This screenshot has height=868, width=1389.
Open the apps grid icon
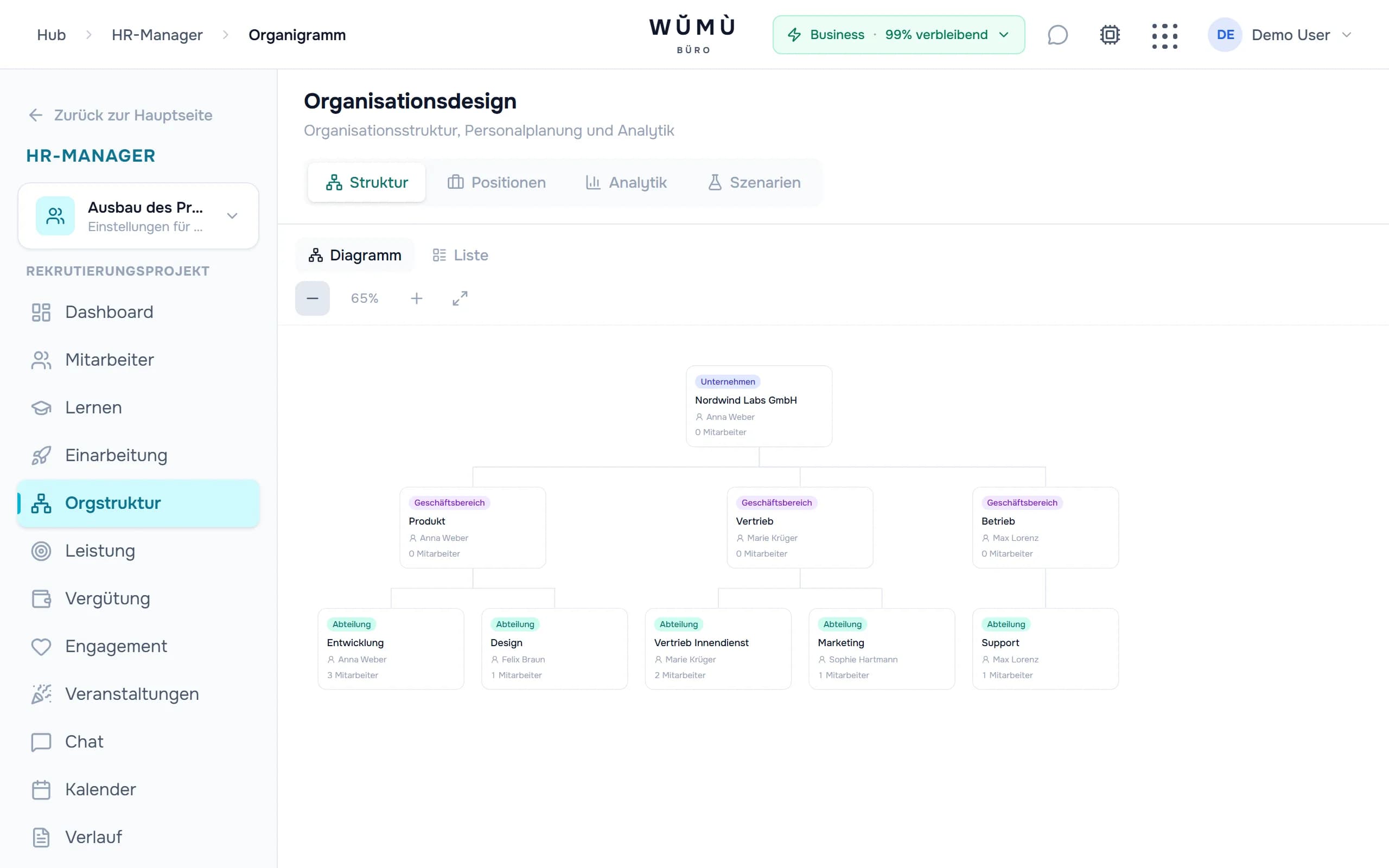[1164, 36]
